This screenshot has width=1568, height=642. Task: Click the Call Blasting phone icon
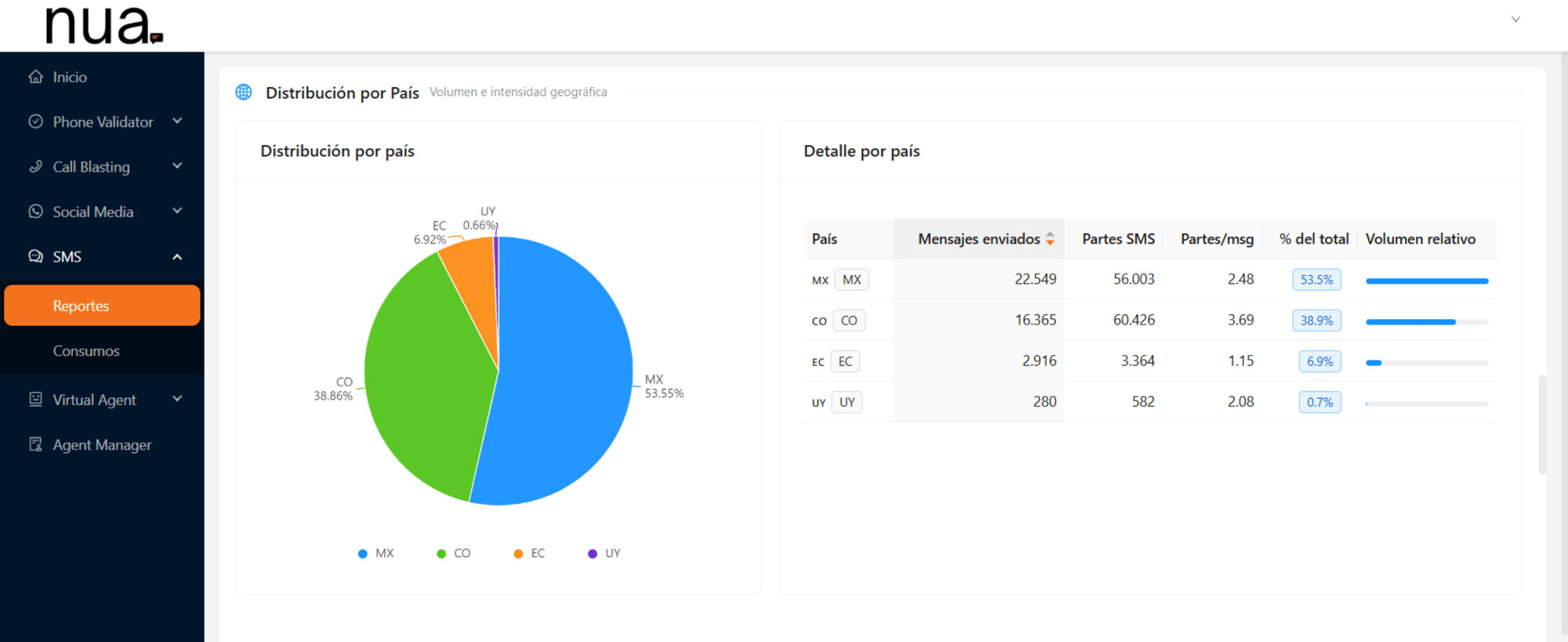[x=35, y=166]
